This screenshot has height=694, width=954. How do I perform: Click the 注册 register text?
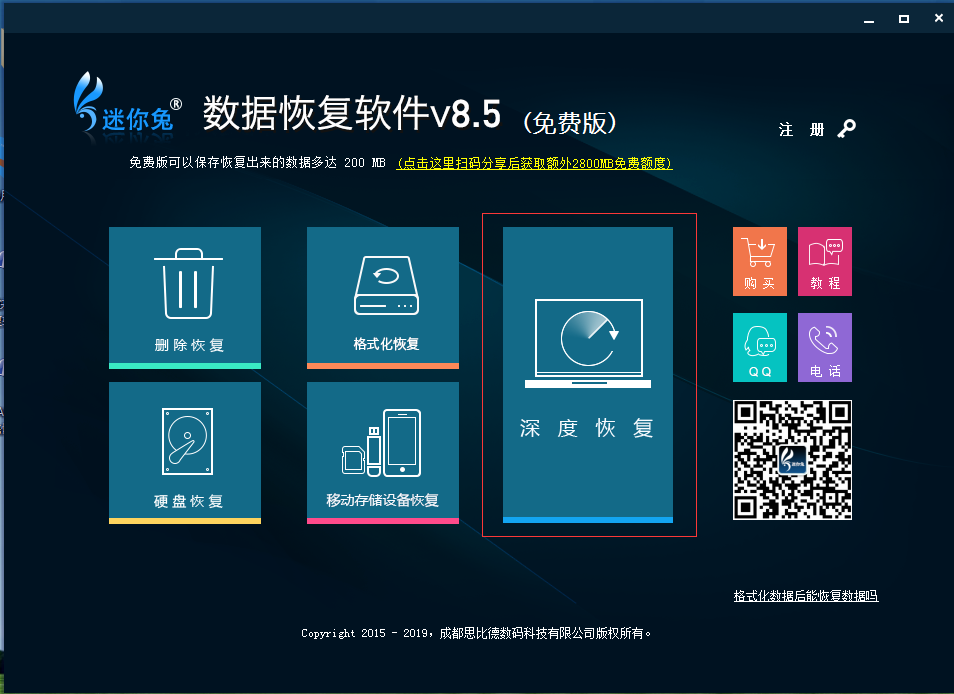(x=801, y=130)
